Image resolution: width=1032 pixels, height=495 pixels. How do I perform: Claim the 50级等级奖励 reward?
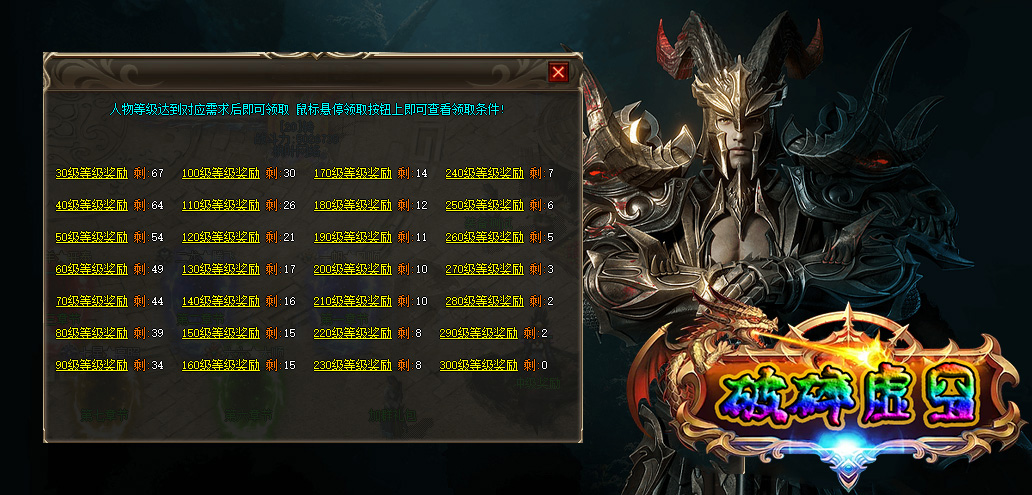pyautogui.click(x=91, y=238)
